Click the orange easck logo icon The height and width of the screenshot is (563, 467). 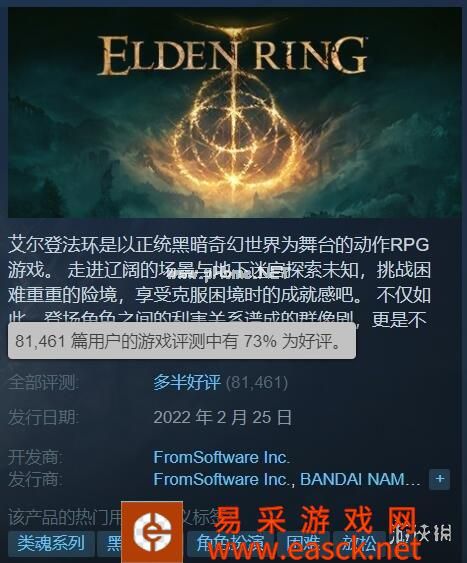point(152,532)
